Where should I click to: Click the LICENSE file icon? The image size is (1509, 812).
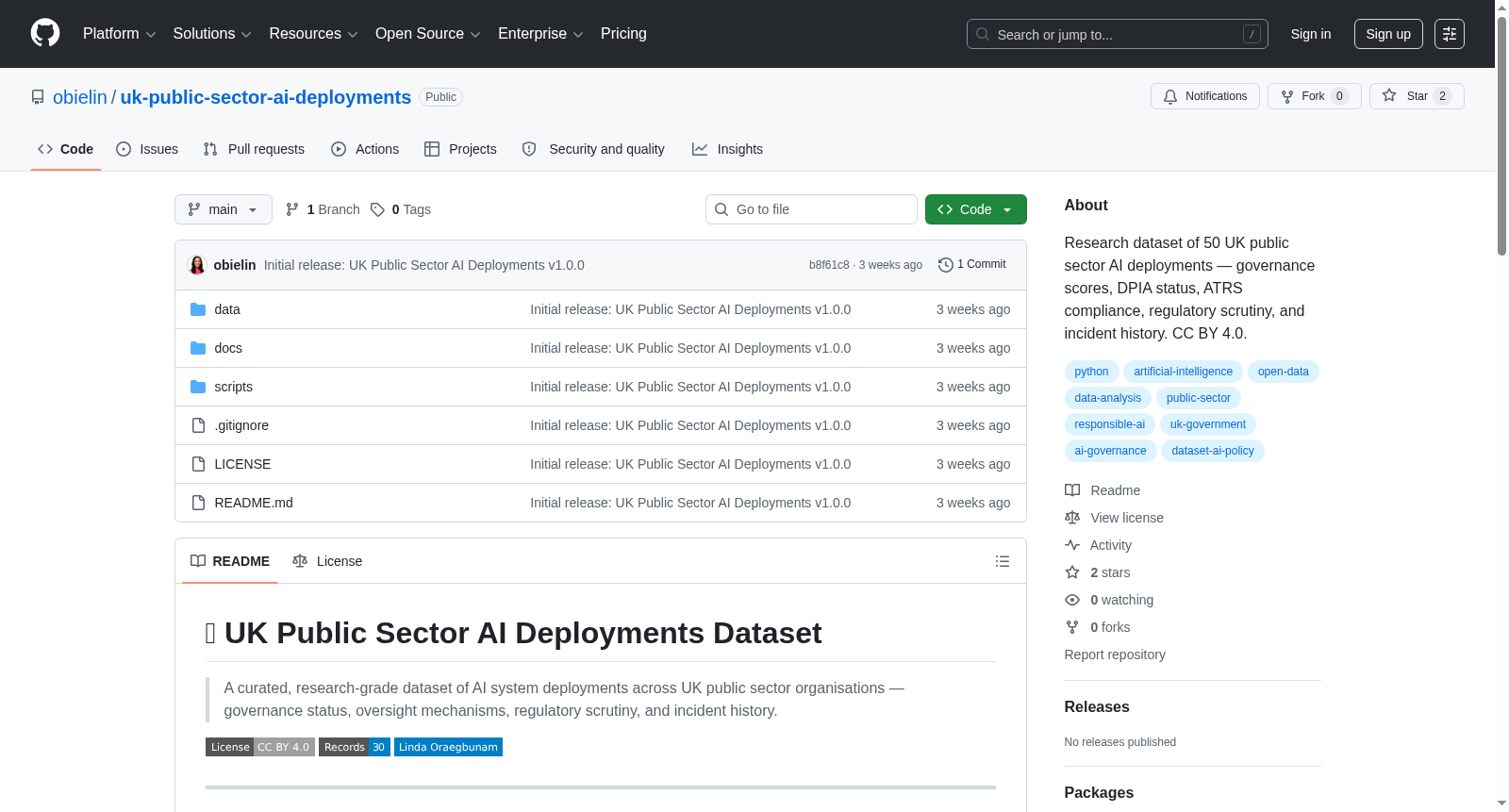[198, 464]
